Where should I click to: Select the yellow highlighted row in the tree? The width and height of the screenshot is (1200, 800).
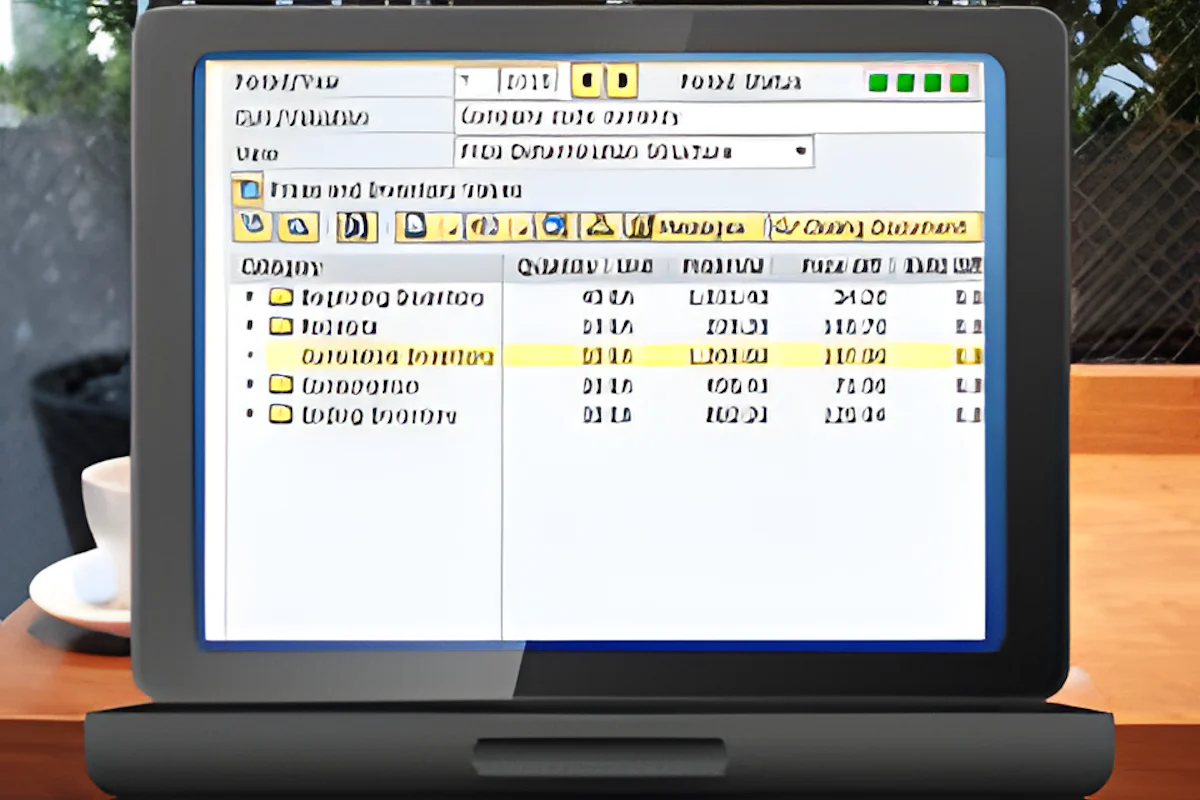coord(605,356)
